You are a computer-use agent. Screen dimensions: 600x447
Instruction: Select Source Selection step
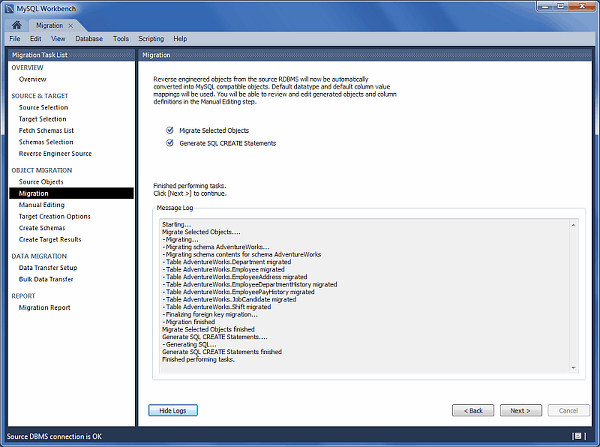[44, 108]
